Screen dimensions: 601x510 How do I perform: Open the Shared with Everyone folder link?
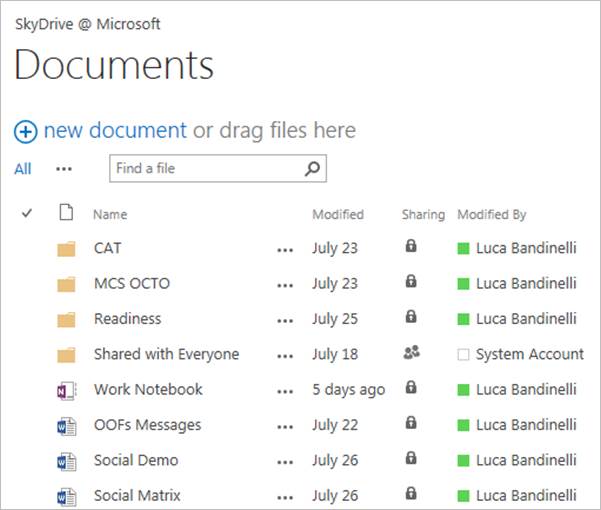pos(167,354)
